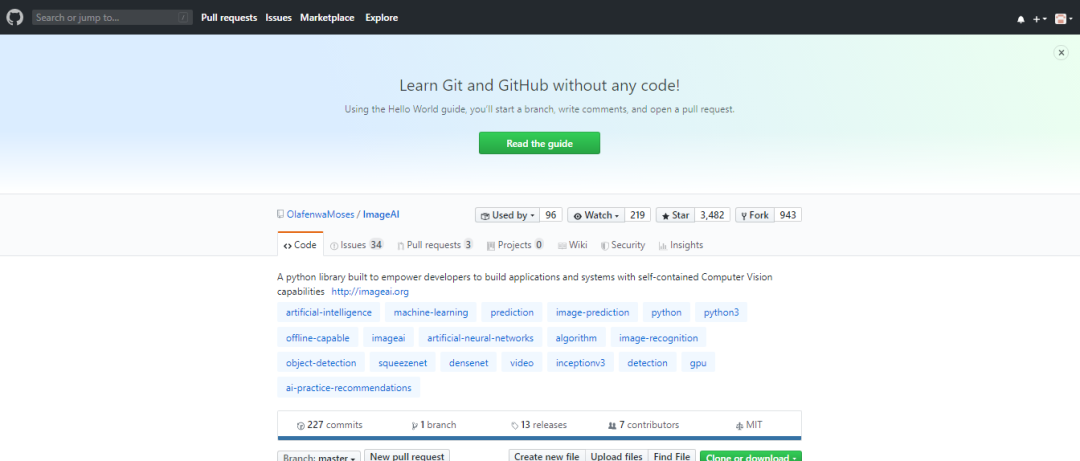The height and width of the screenshot is (461, 1080).
Task: Open the GitHub Octocat home logo
Action: 15,18
